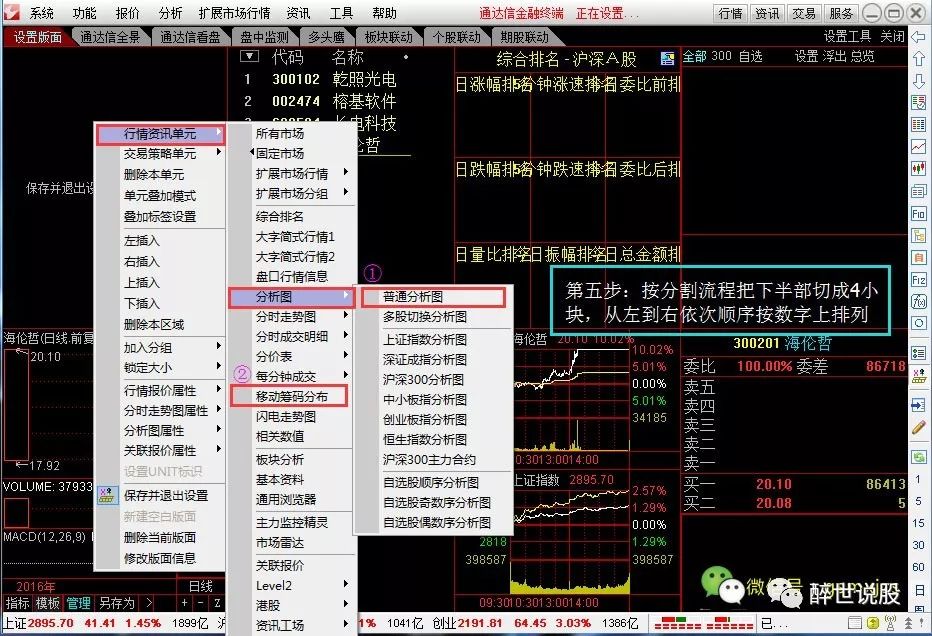Image resolution: width=932 pixels, height=636 pixels.
Task: Click the F12 trade sidebar icon
Action: pyautogui.click(x=918, y=279)
